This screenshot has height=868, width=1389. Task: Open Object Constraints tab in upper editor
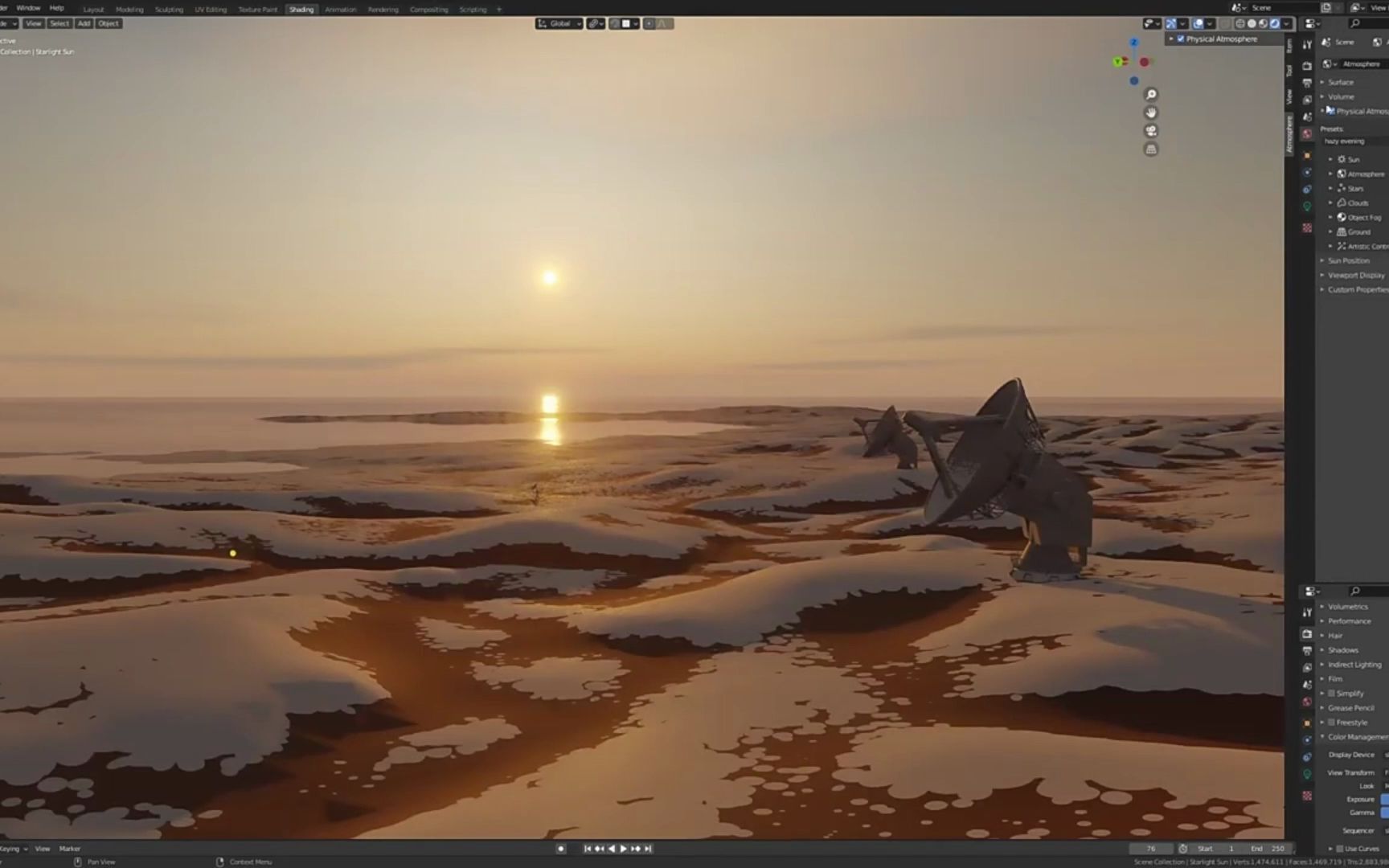tap(1307, 189)
